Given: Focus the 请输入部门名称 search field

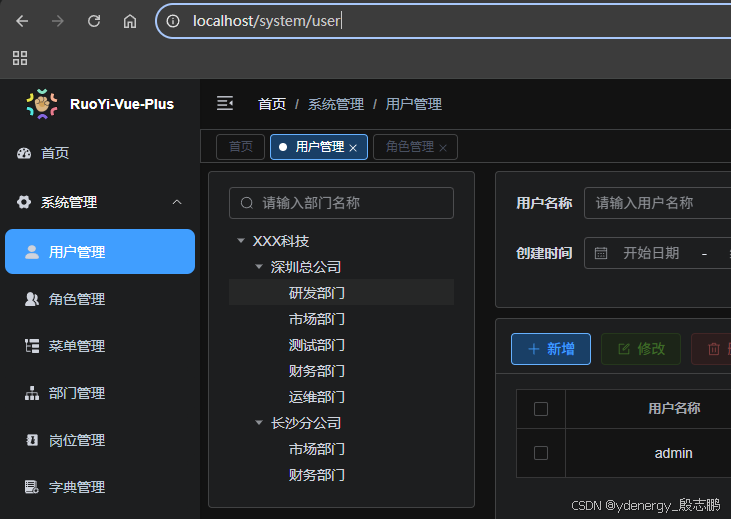Looking at the screenshot, I should tap(341, 203).
